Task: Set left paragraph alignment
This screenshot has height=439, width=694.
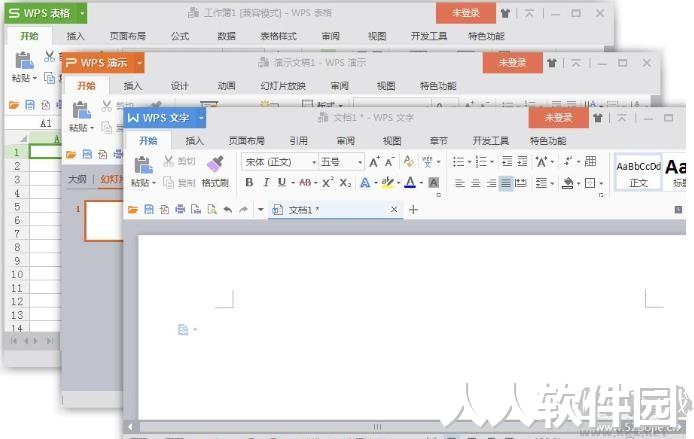Action: click(x=460, y=183)
